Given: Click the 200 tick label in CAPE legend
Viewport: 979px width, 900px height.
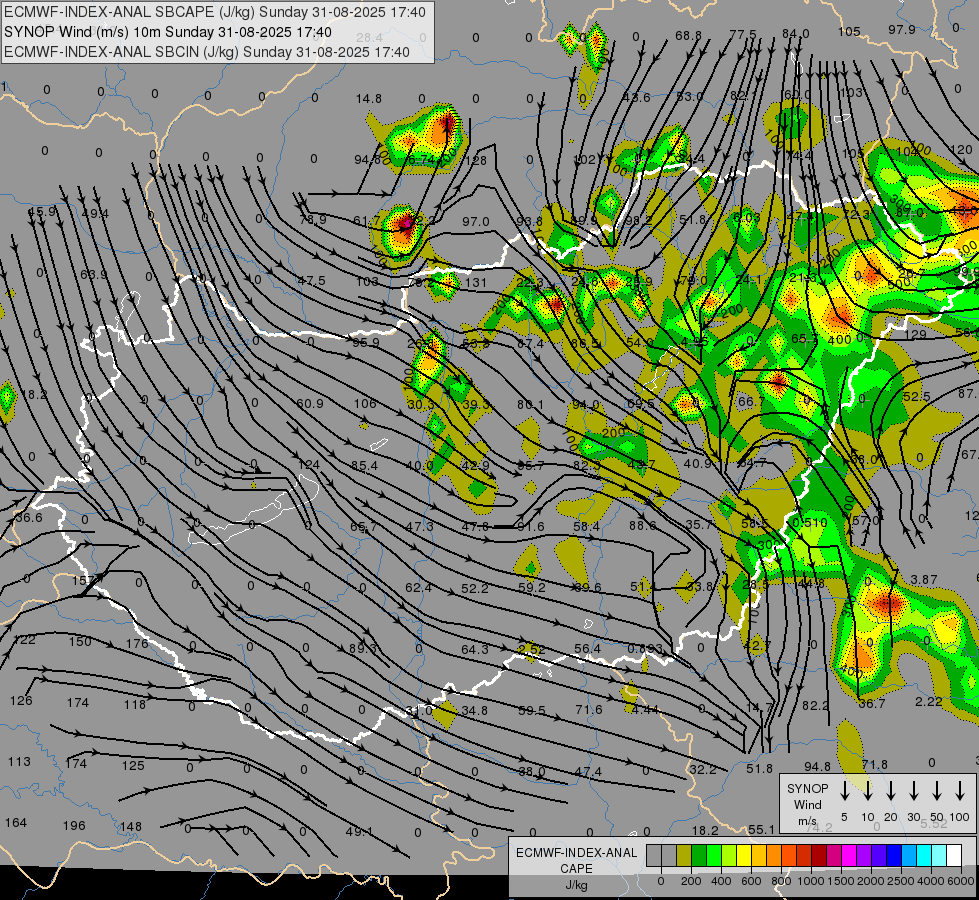Looking at the screenshot, I should (x=691, y=881).
